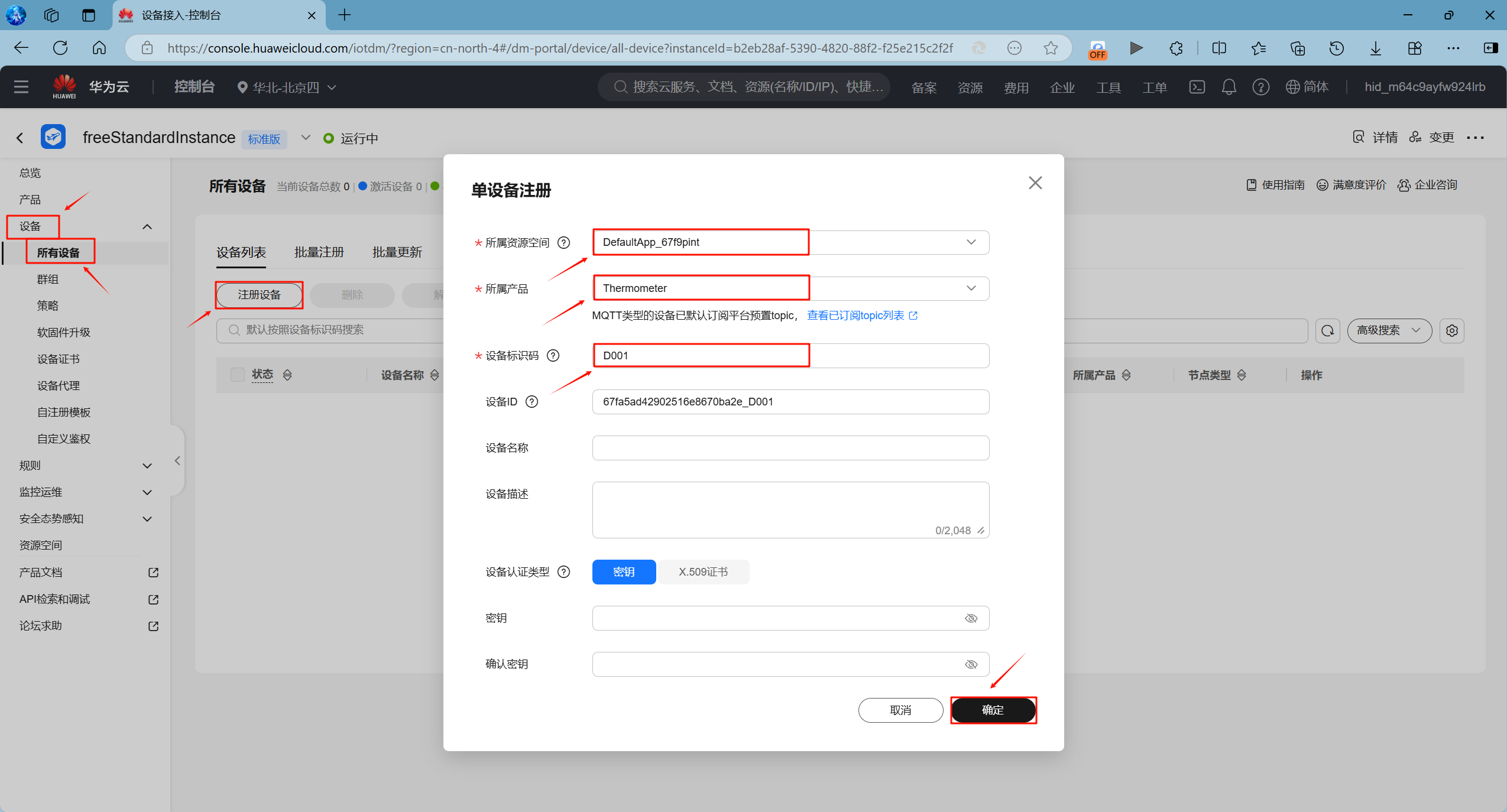Open the search settings gear beside 高级搜索

click(x=1452, y=330)
